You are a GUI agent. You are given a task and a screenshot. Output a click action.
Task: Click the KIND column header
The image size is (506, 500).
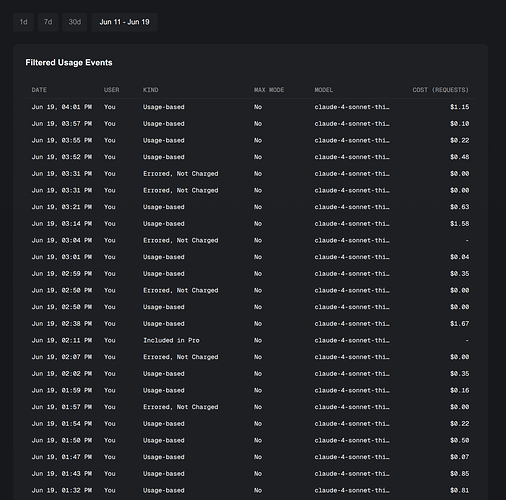point(151,90)
